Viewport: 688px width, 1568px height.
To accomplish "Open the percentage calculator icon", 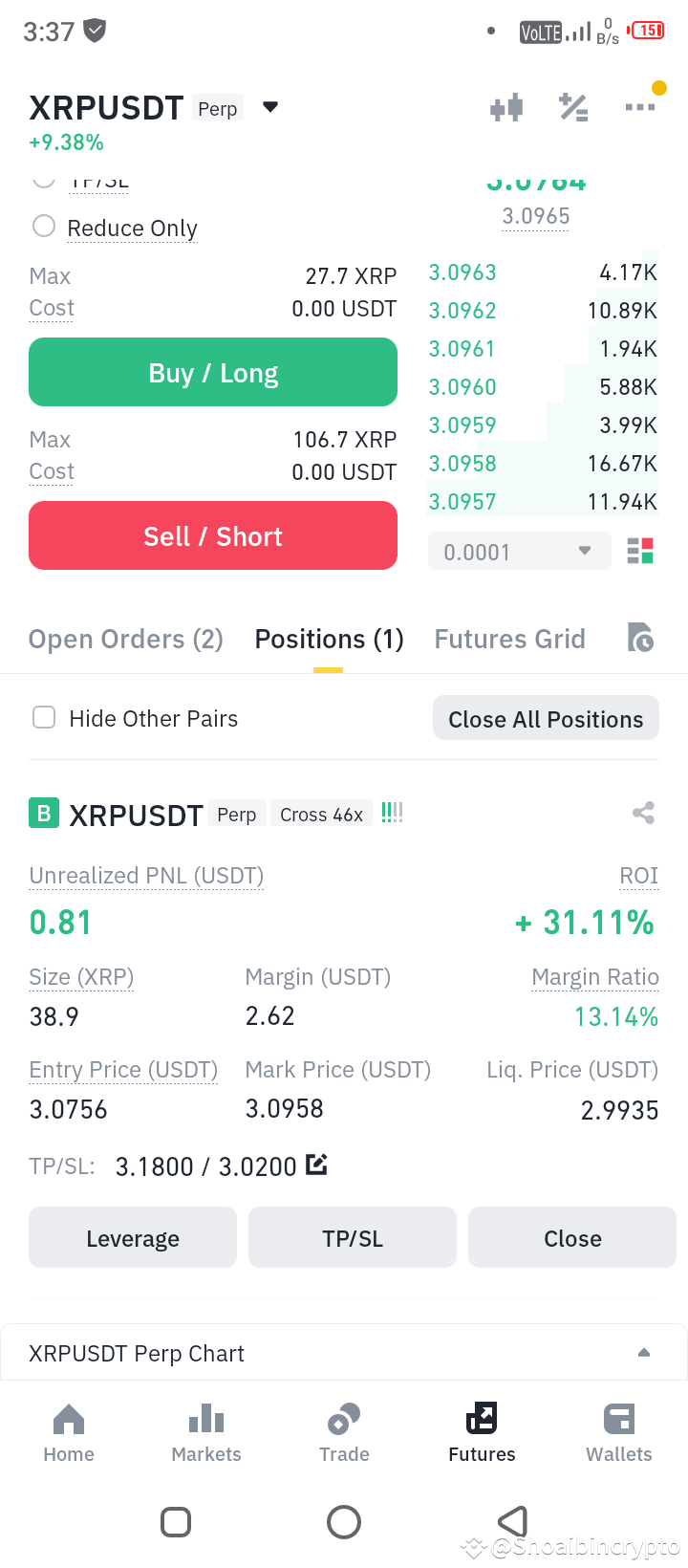I will (573, 107).
